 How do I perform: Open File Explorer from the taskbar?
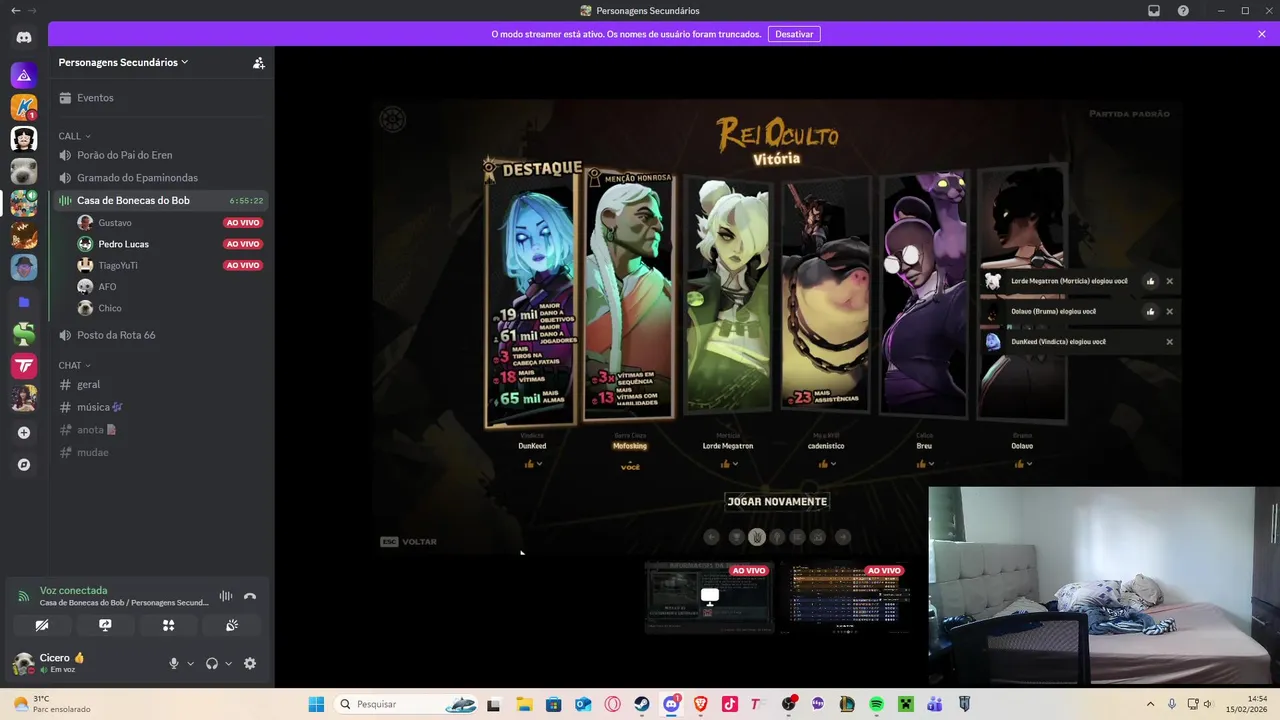[x=524, y=704]
